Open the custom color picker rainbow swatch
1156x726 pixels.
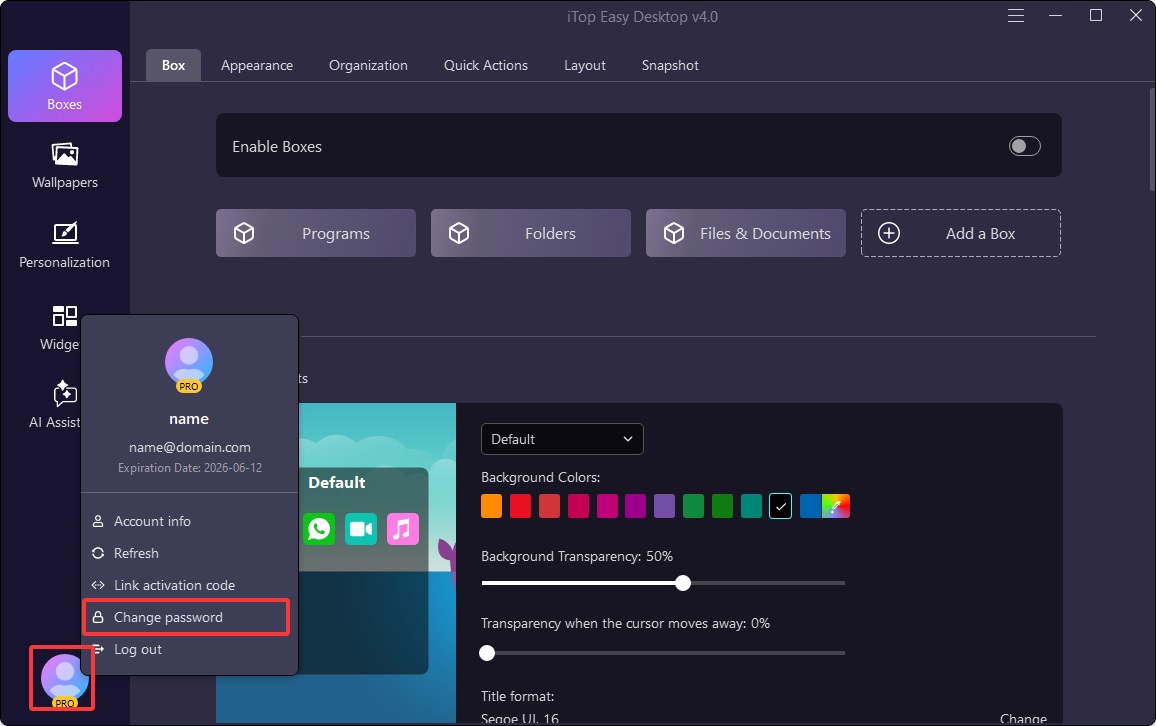[x=835, y=507]
